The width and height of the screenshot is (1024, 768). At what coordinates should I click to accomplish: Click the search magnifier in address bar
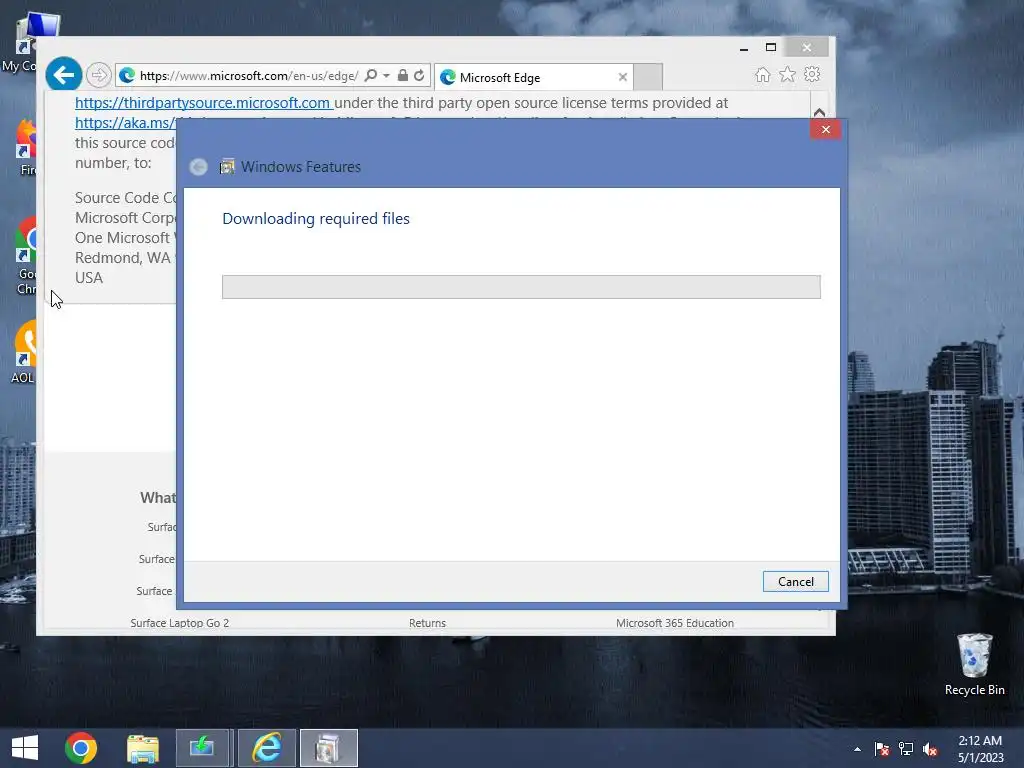(370, 75)
